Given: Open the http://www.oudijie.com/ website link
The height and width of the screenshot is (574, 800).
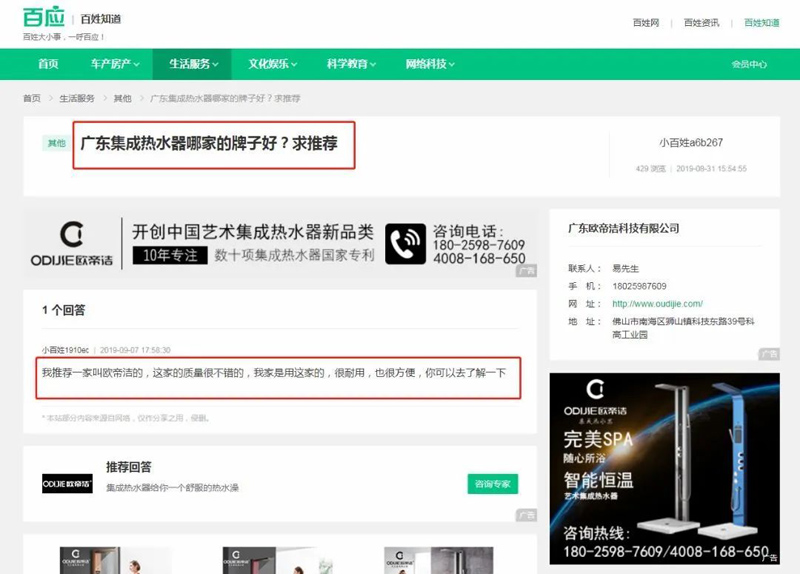Looking at the screenshot, I should pyautogui.click(x=657, y=304).
